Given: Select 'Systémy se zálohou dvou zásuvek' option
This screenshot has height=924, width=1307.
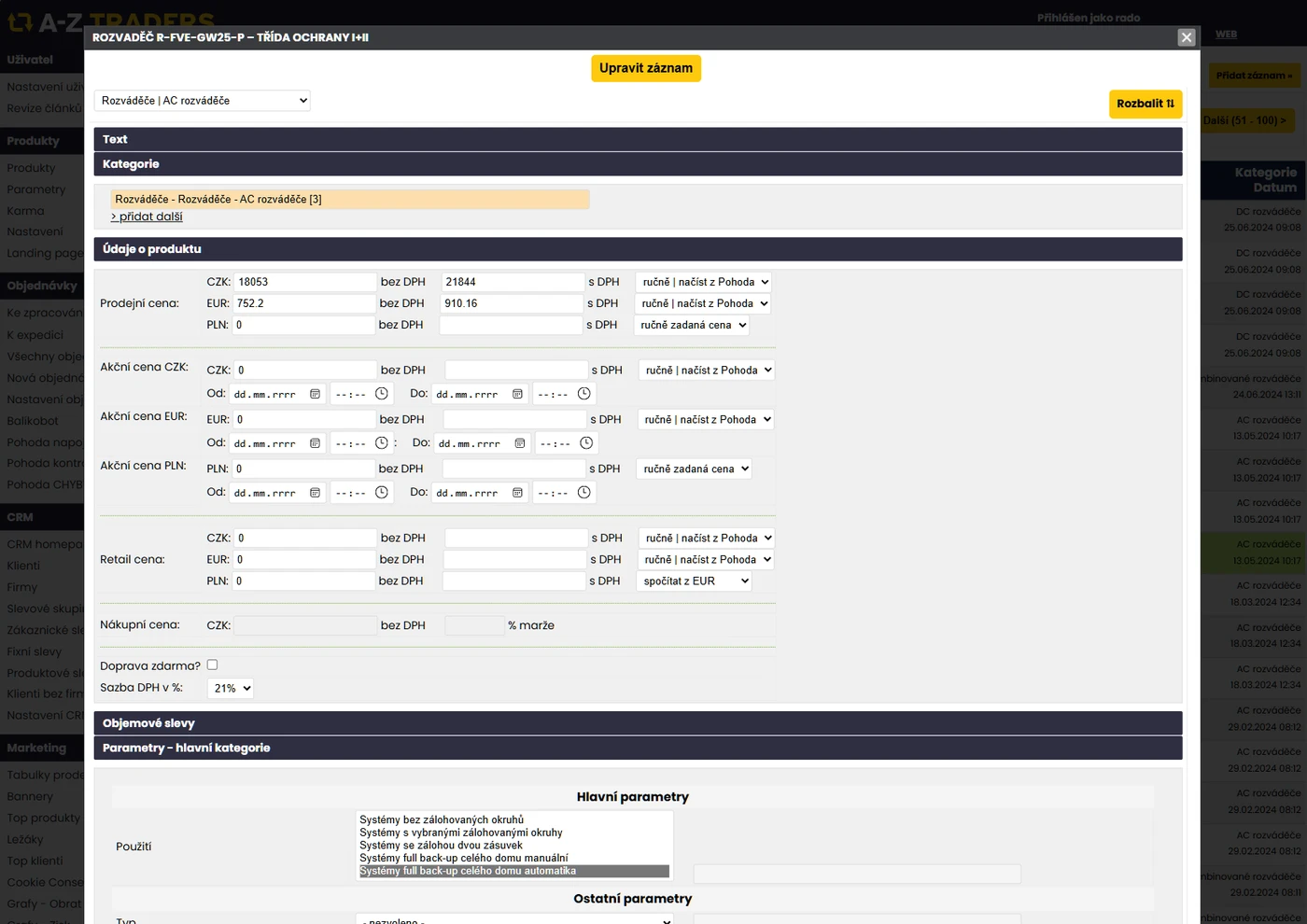Looking at the screenshot, I should click(441, 846).
